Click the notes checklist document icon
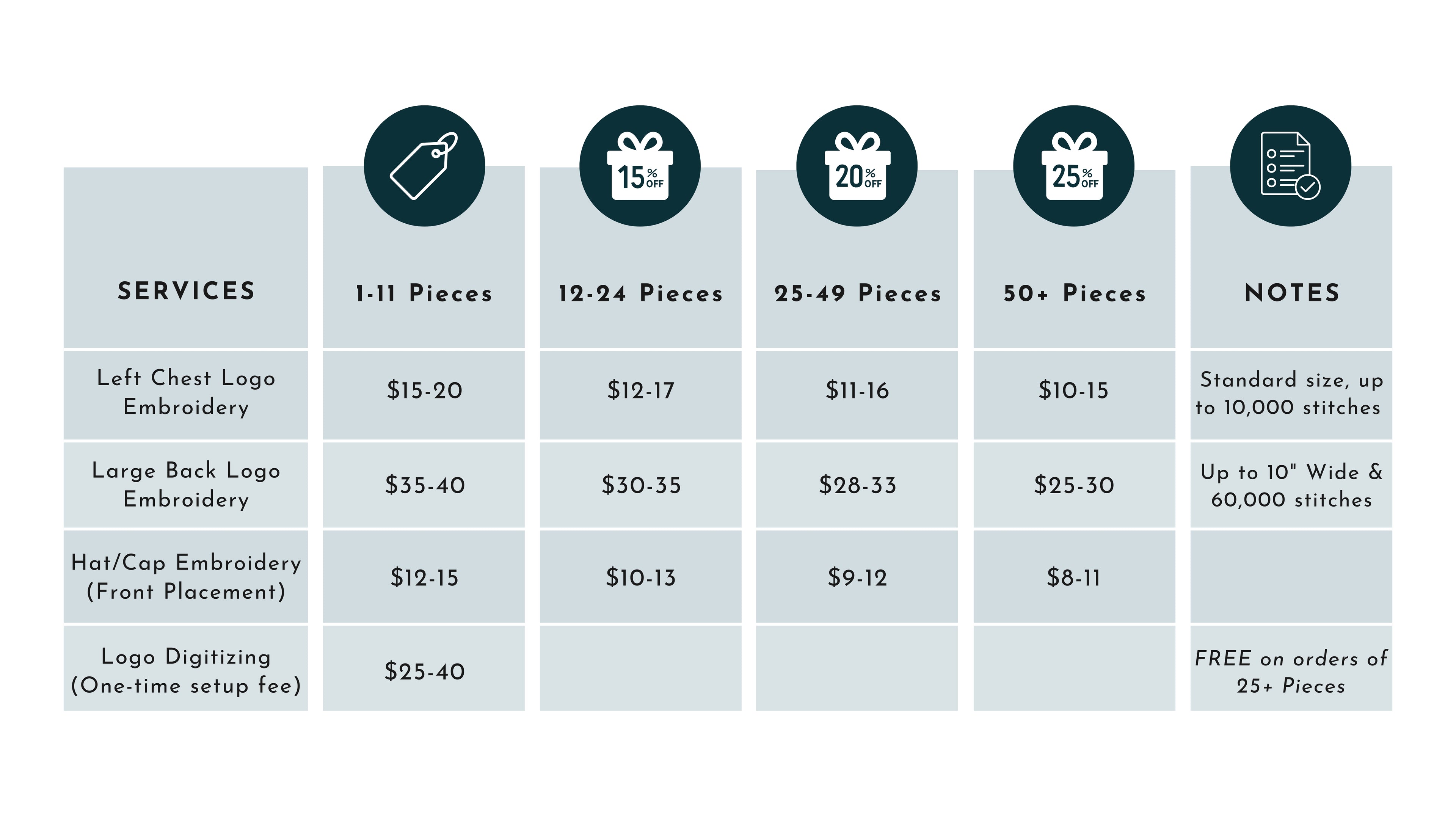1456x819 pixels. (1290, 166)
